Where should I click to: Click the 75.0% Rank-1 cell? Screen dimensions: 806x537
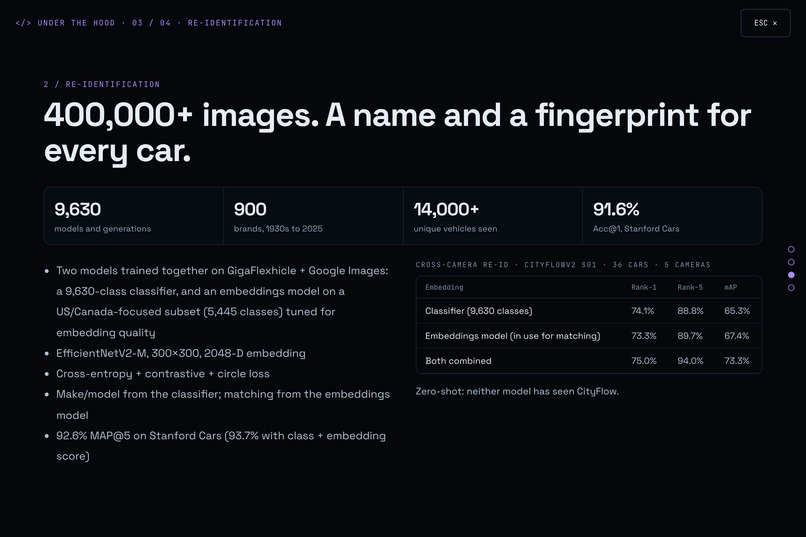644,361
